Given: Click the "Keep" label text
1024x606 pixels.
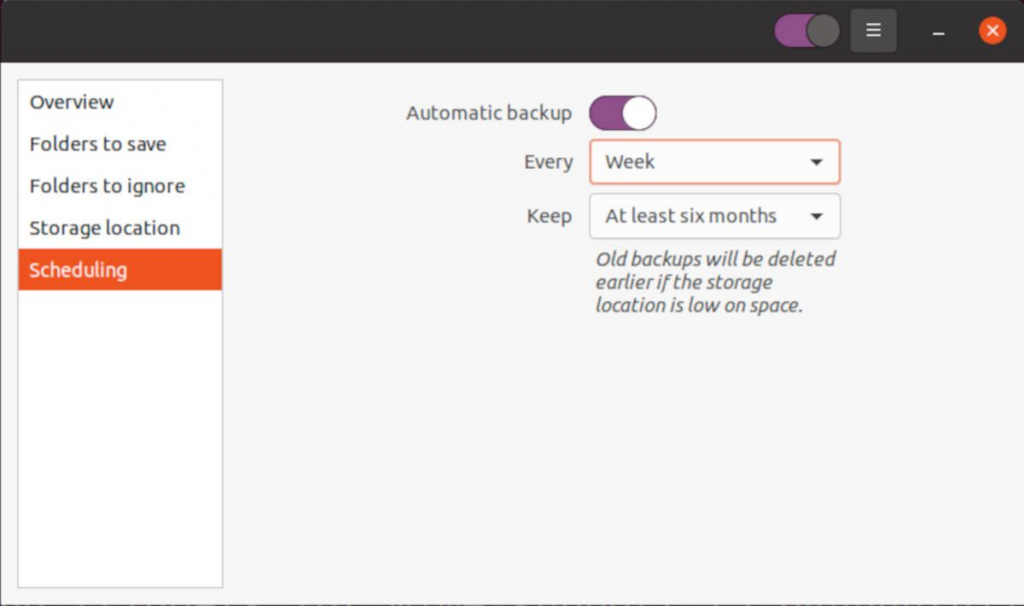Looking at the screenshot, I should (x=549, y=216).
